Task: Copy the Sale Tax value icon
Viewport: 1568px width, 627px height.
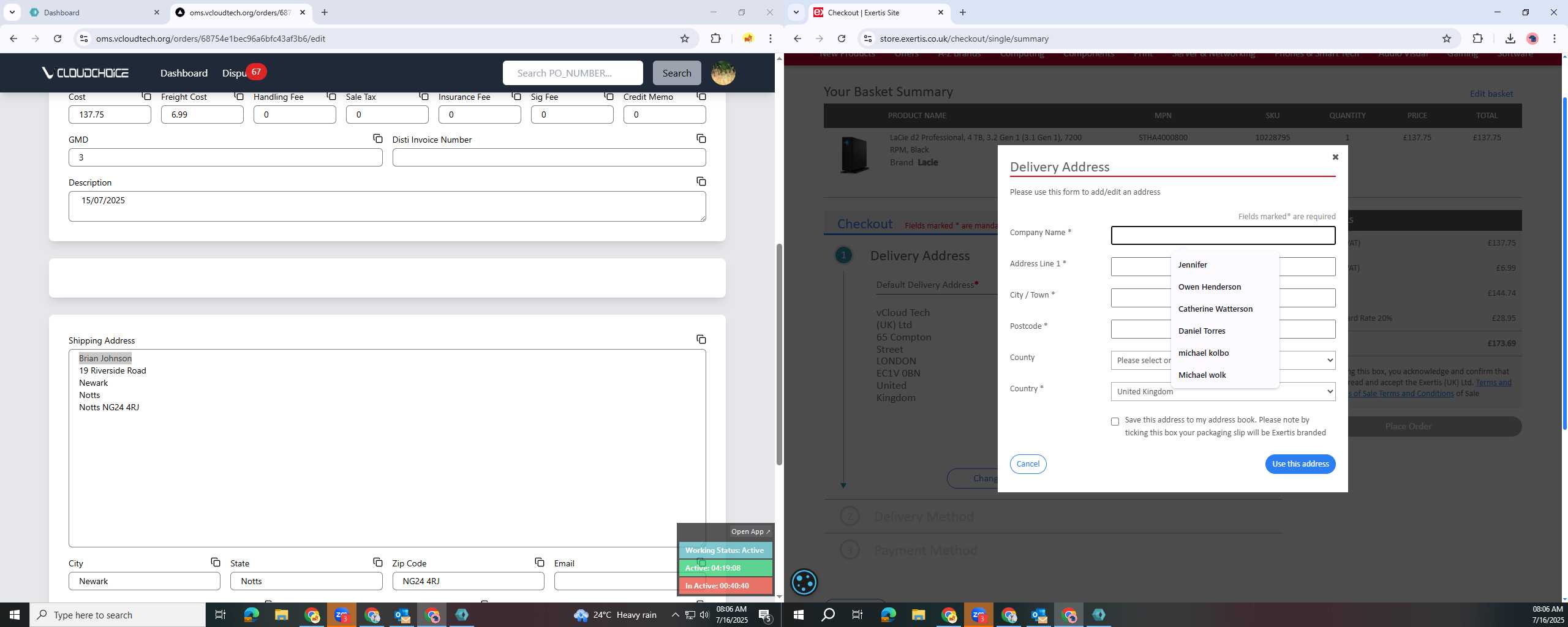Action: [x=424, y=96]
